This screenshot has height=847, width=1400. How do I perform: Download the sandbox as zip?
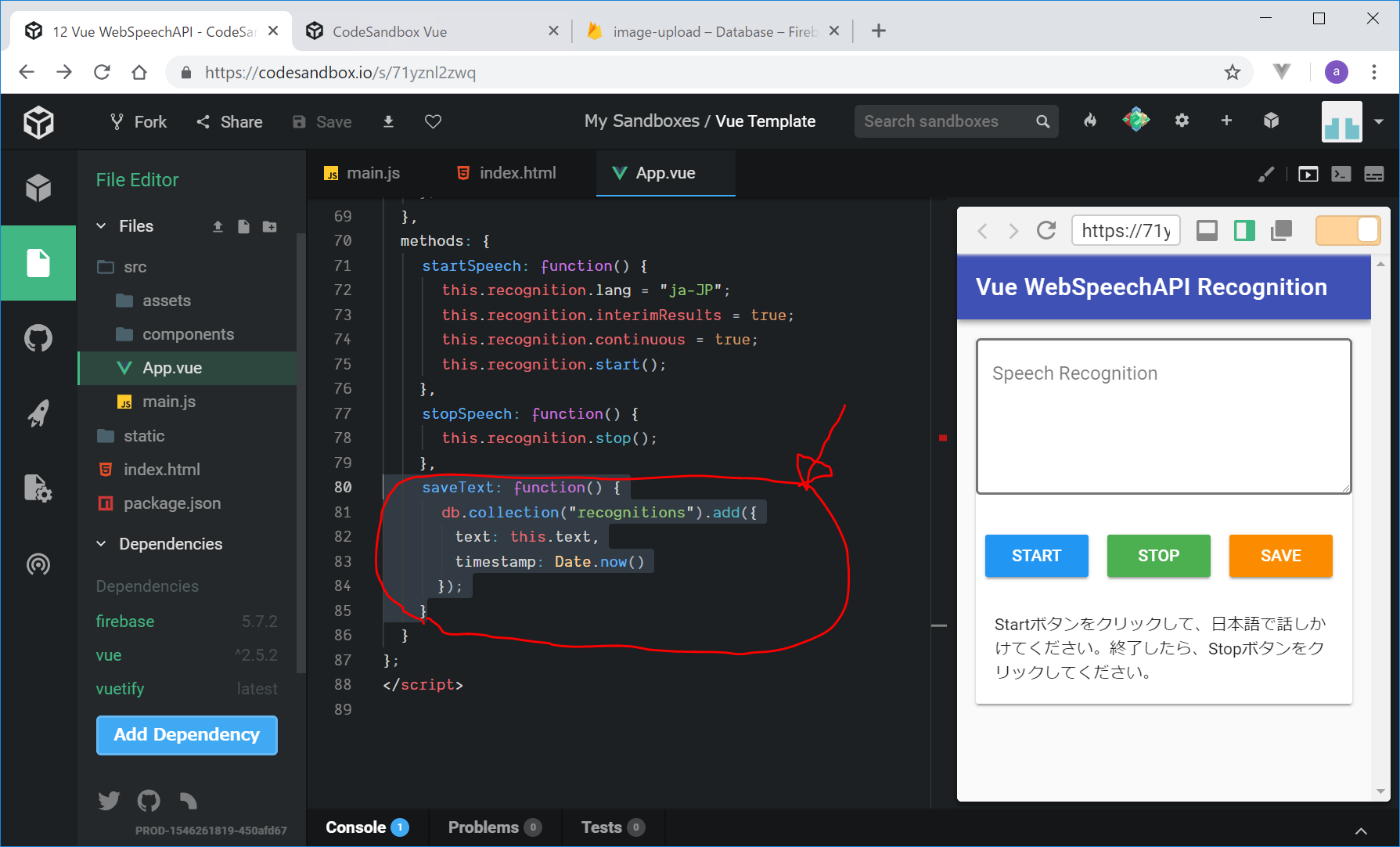click(388, 121)
